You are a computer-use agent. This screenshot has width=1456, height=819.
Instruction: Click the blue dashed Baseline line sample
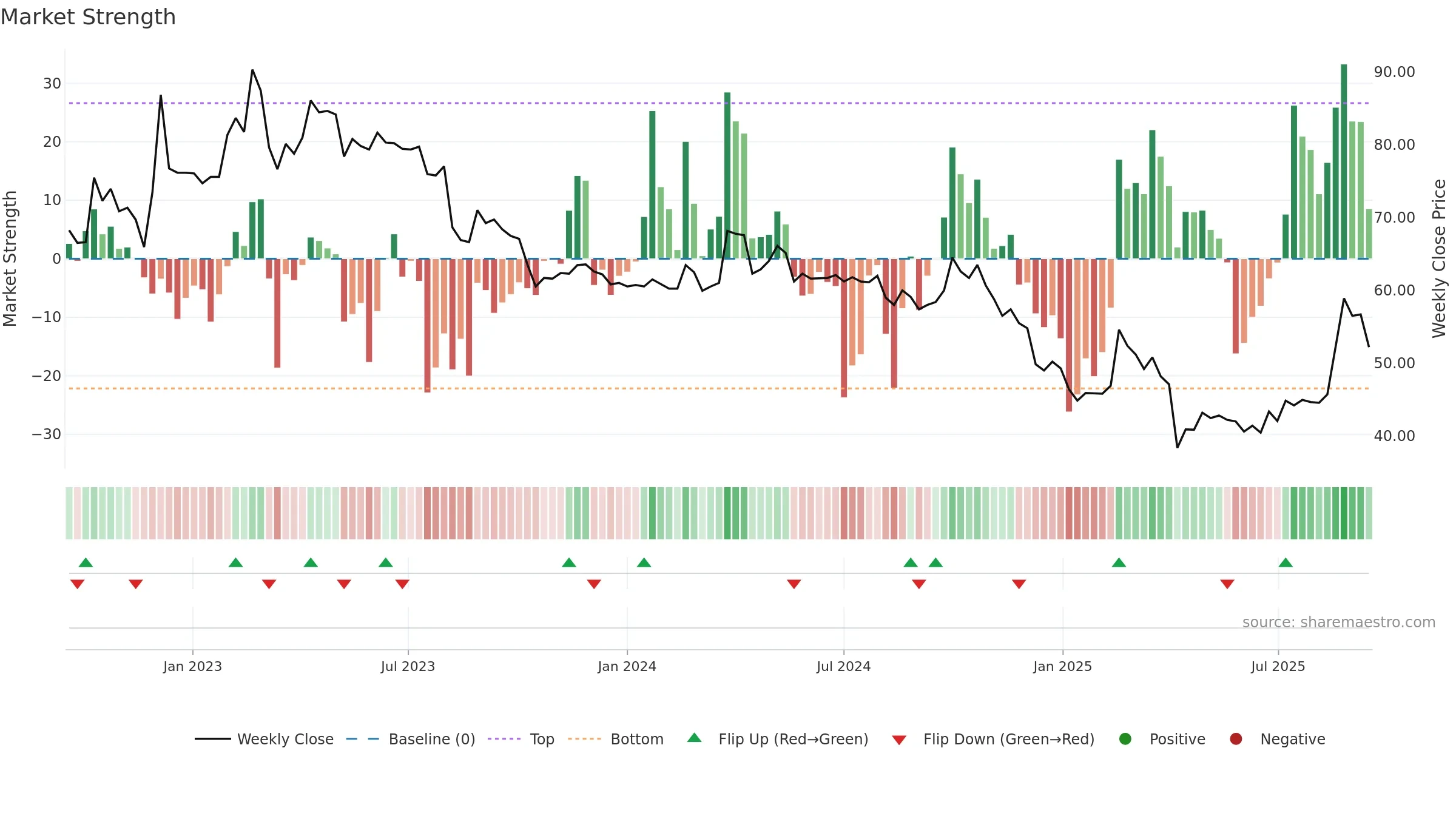tap(363, 739)
